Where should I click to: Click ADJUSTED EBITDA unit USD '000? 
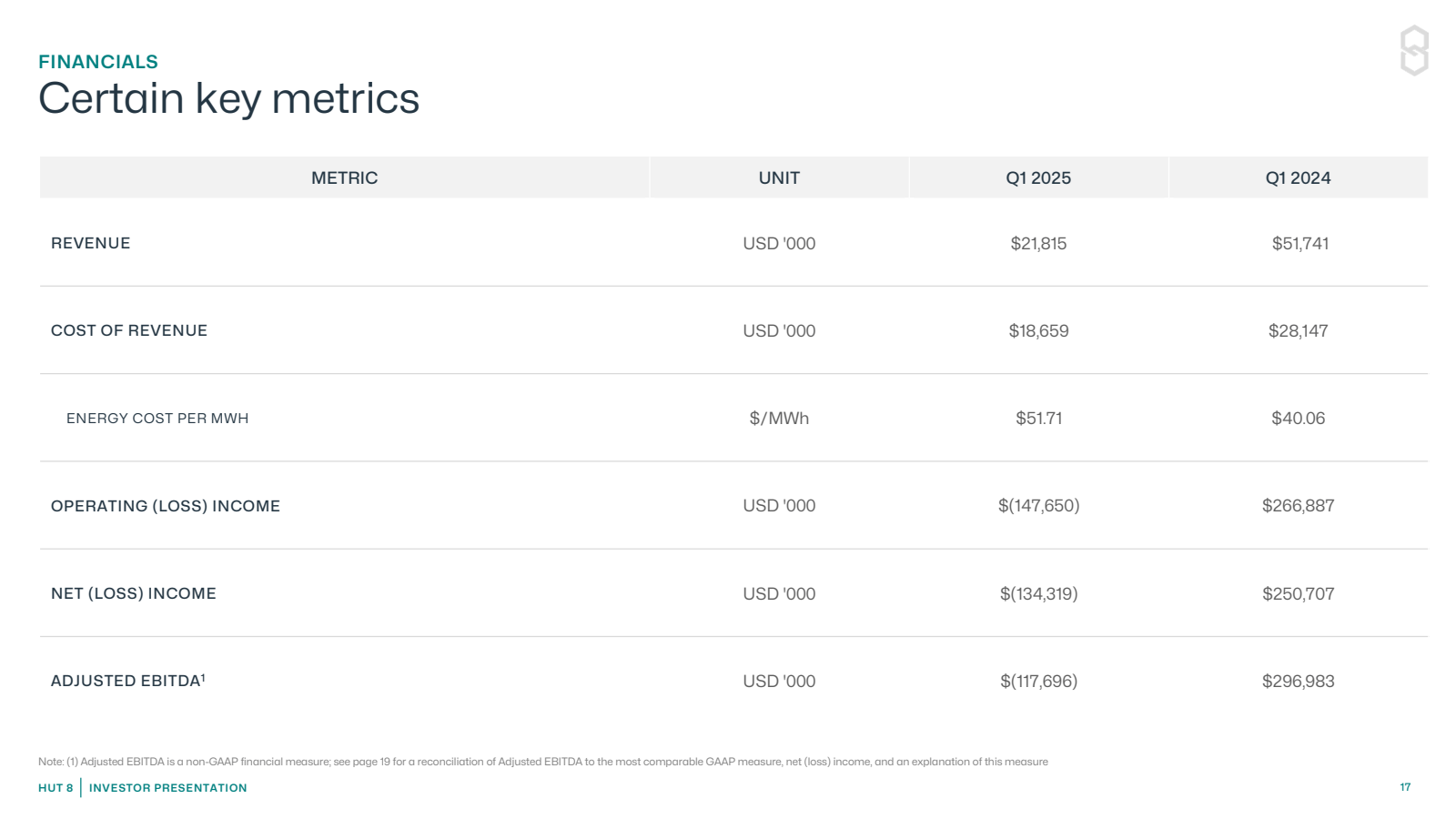779,681
